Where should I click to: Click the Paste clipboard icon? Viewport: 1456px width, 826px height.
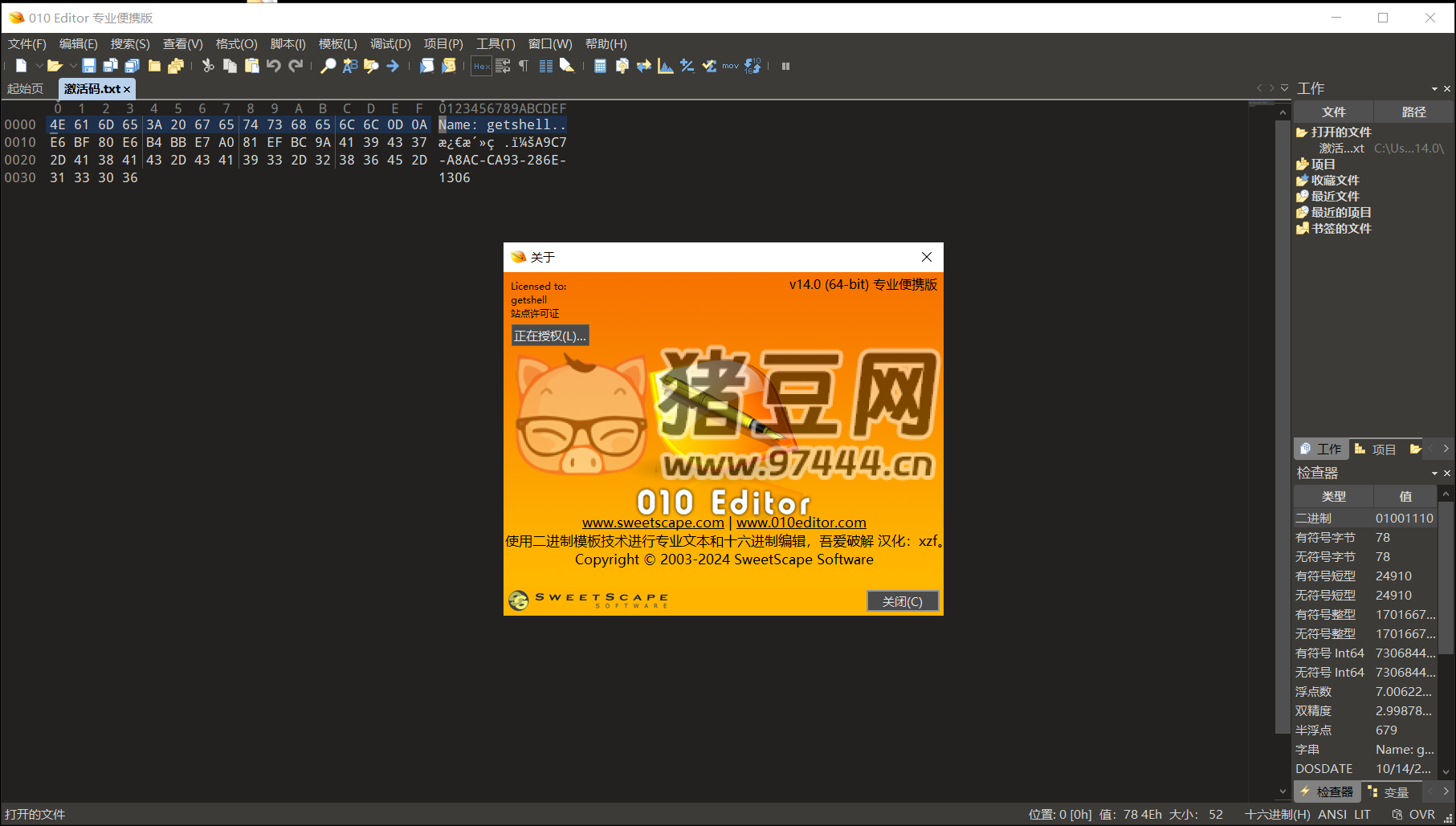(252, 66)
